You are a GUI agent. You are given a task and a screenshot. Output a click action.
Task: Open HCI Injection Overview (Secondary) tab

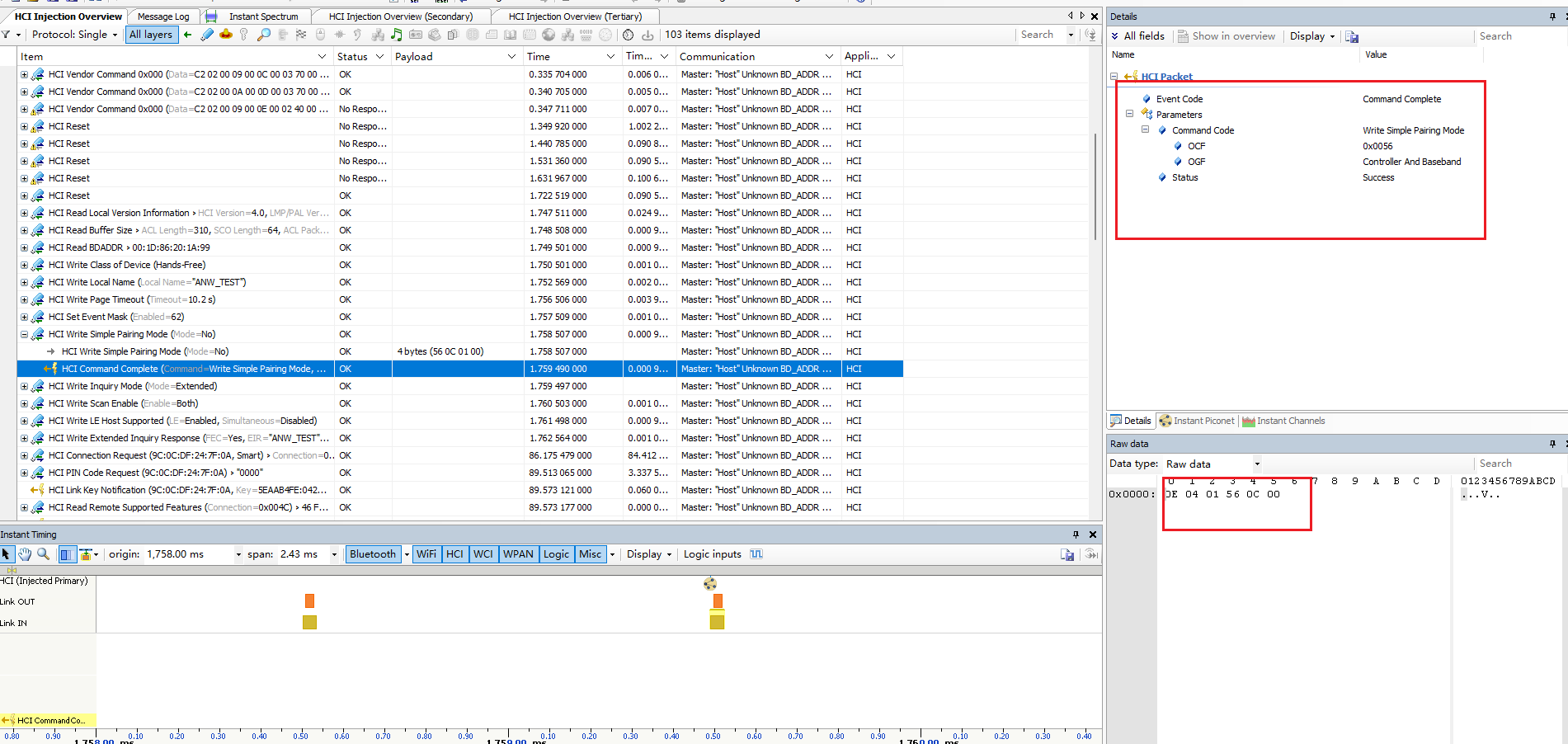point(401,16)
